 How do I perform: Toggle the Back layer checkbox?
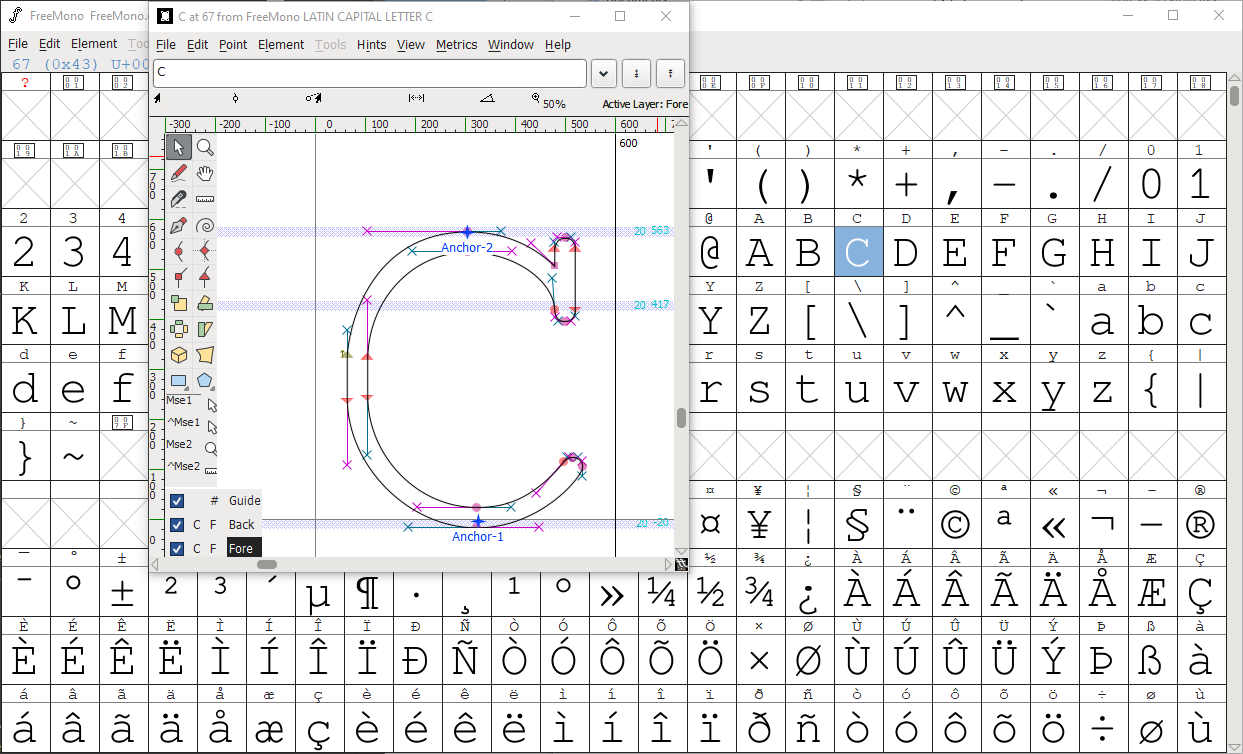pos(177,524)
